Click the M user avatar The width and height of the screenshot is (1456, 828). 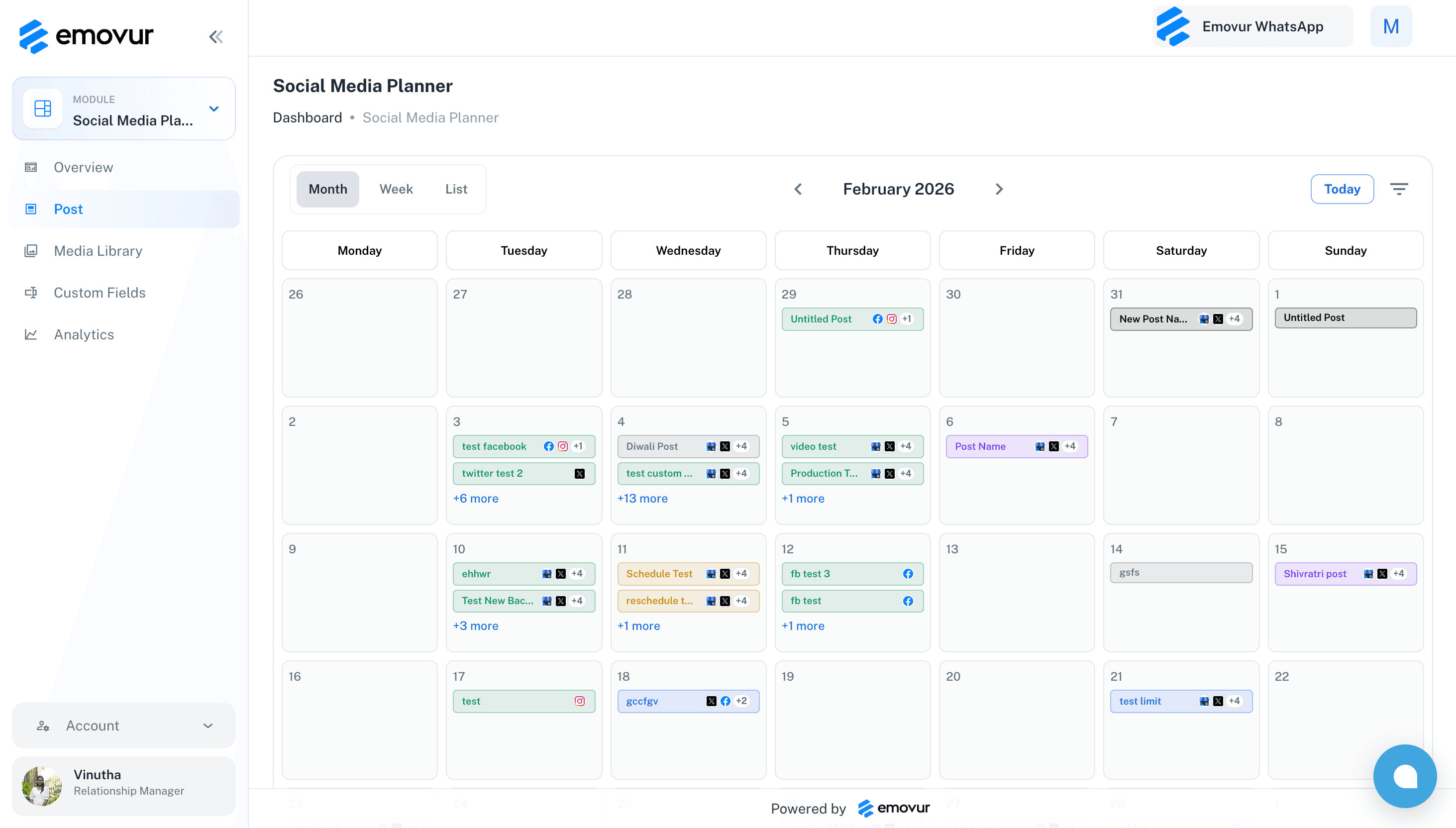(x=1391, y=26)
